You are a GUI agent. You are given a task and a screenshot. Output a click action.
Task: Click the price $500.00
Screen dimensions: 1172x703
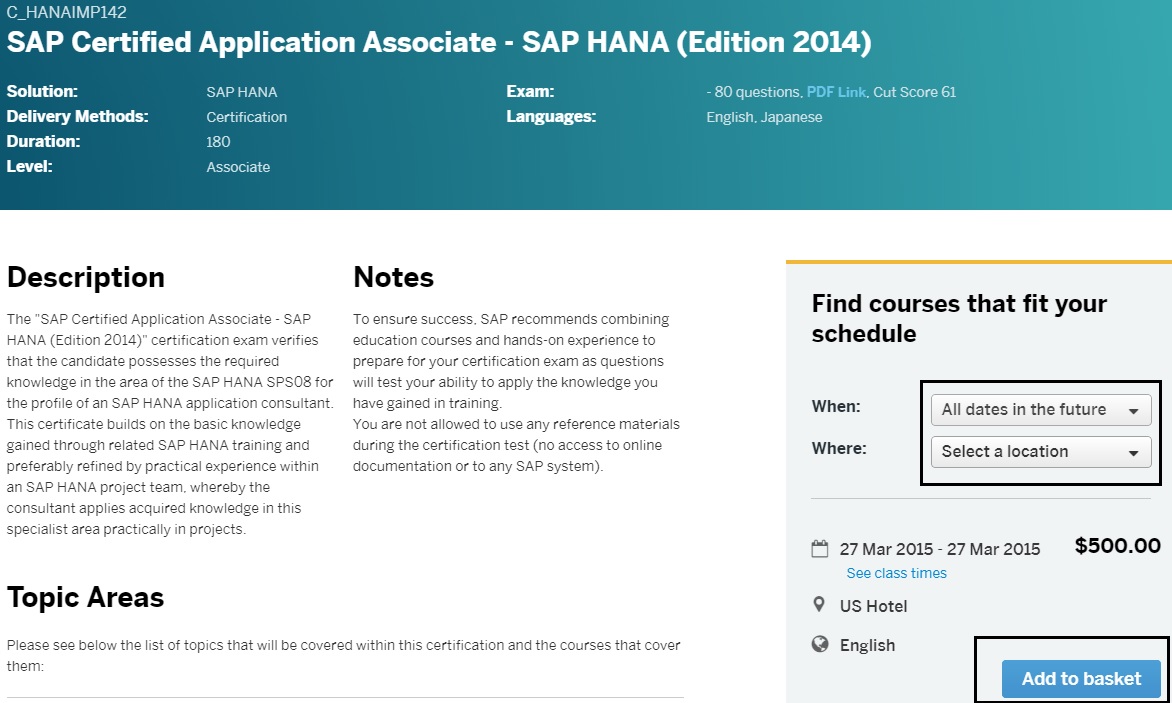[x=1117, y=545]
